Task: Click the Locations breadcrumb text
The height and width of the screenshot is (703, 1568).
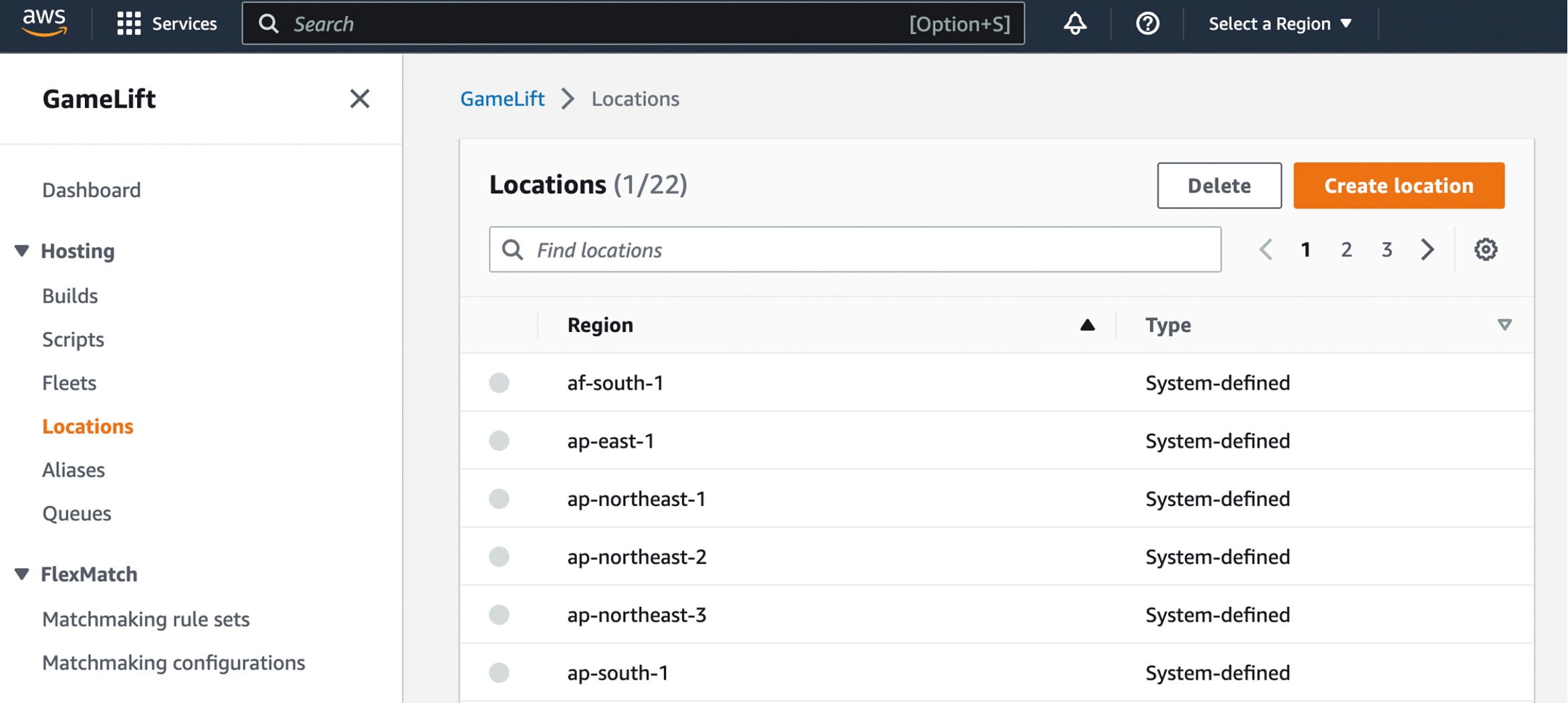Action: coord(635,99)
